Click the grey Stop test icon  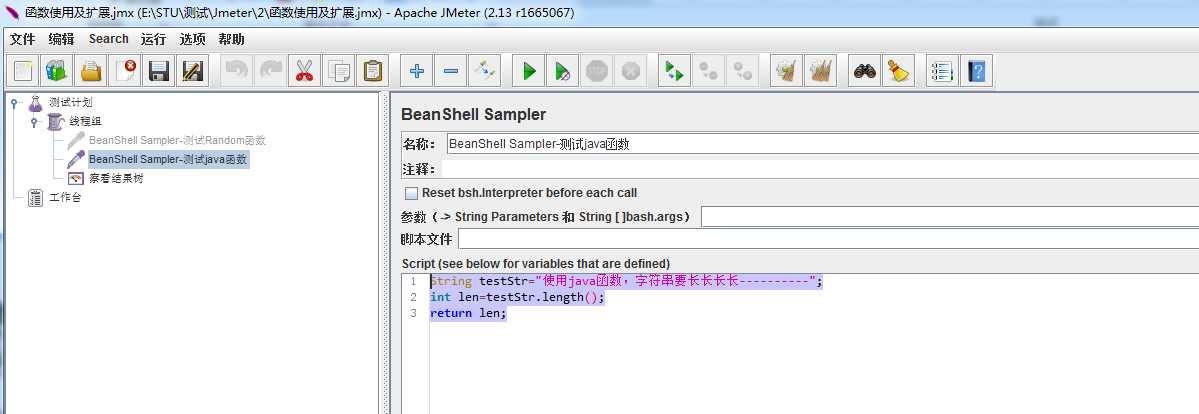[596, 71]
